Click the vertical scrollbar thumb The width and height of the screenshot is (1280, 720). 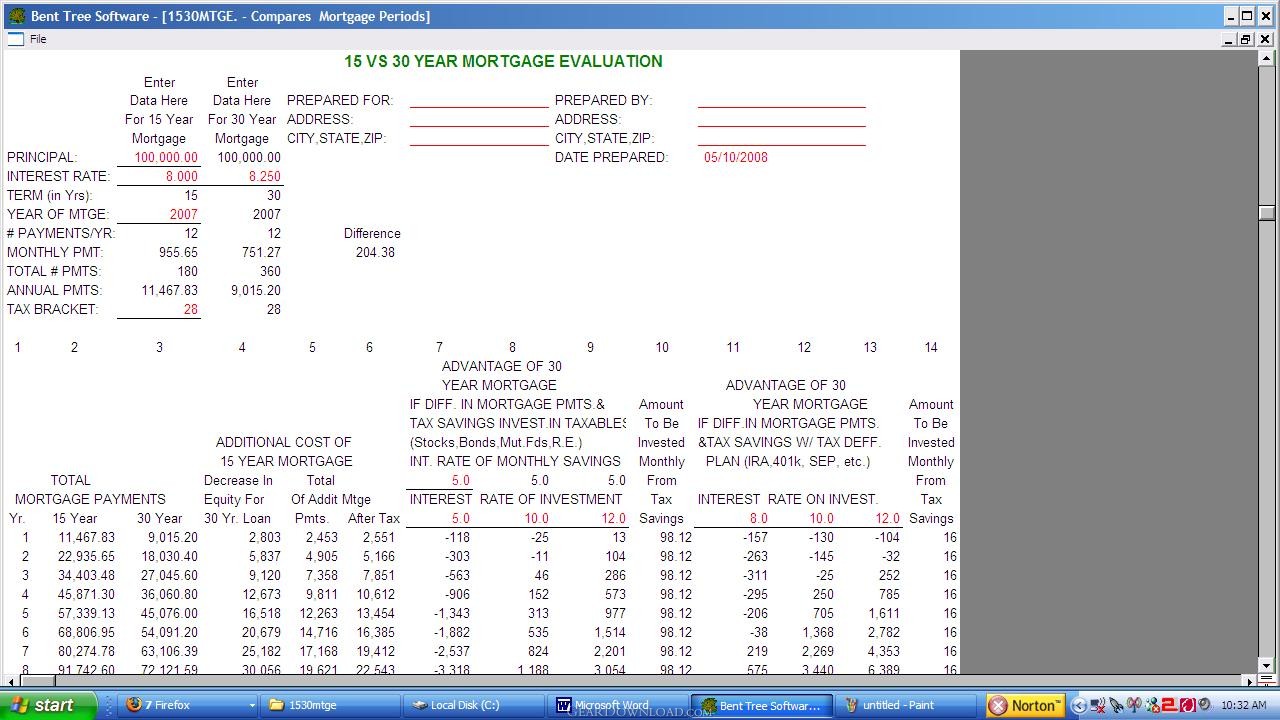point(1267,212)
